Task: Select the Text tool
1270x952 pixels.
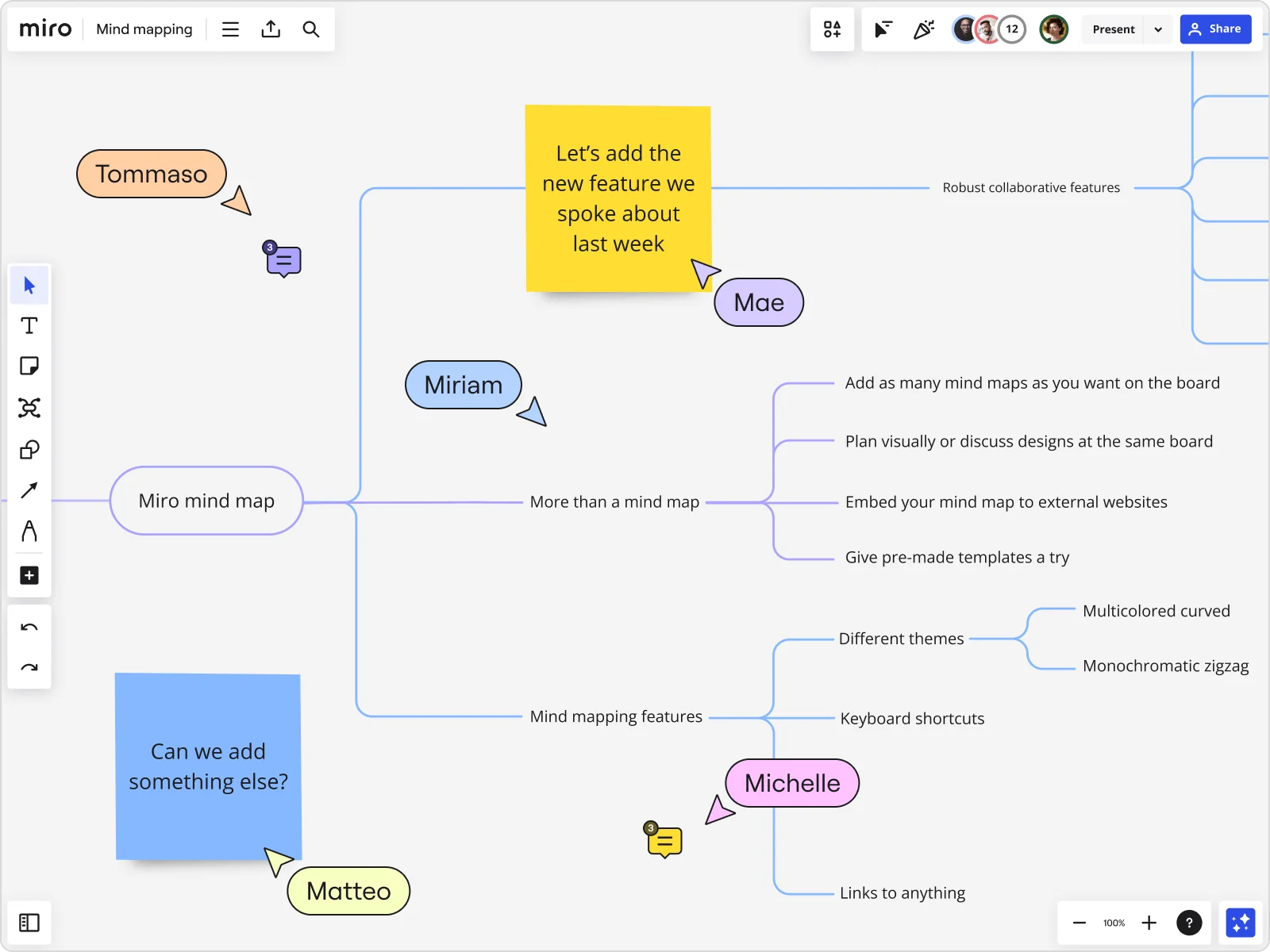Action: pyautogui.click(x=29, y=325)
